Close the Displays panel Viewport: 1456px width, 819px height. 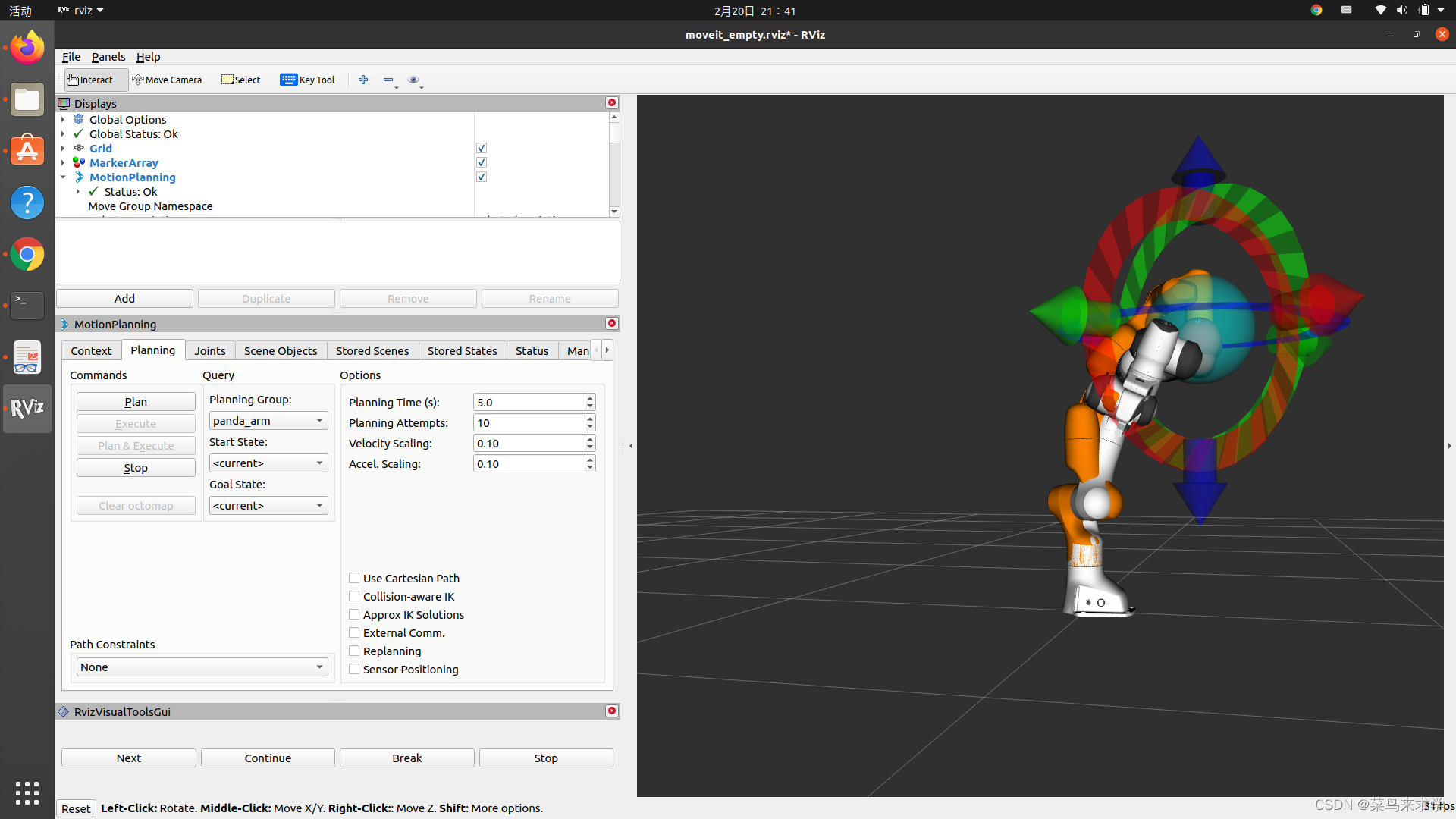coord(612,102)
